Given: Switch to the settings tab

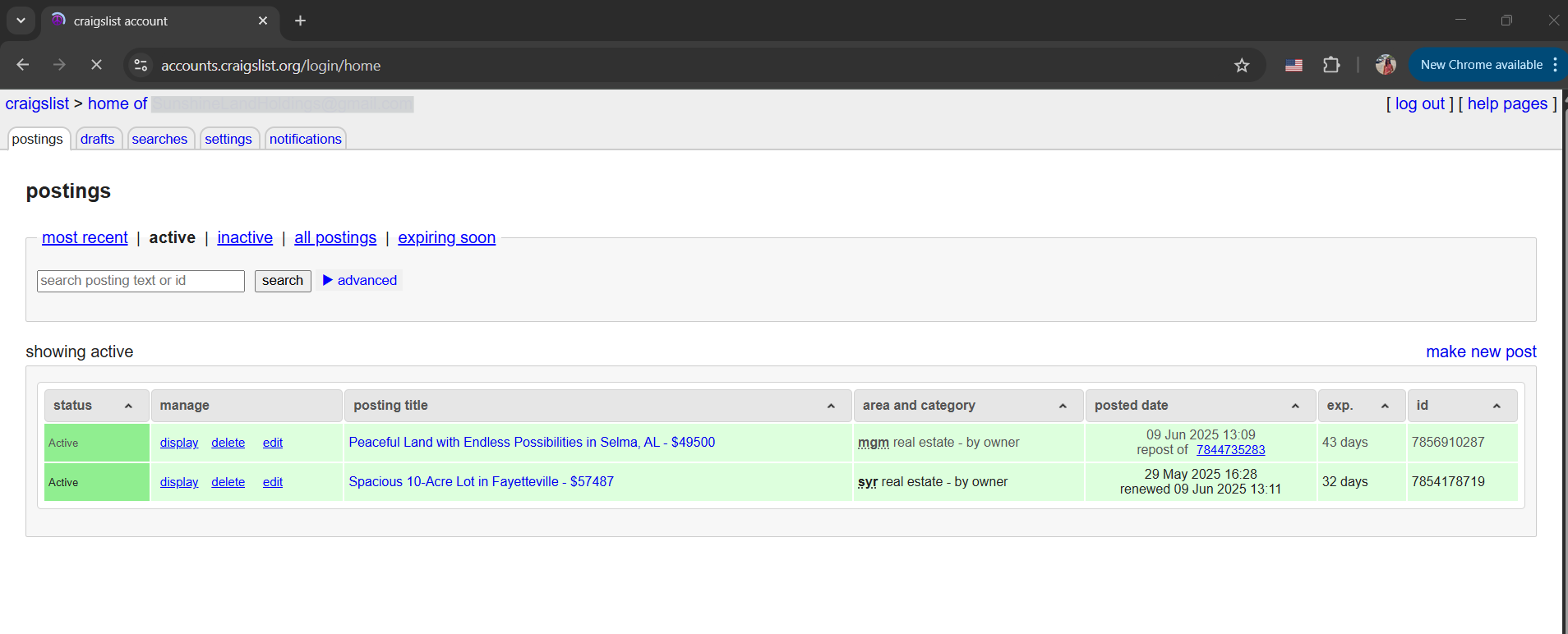Looking at the screenshot, I should point(228,139).
